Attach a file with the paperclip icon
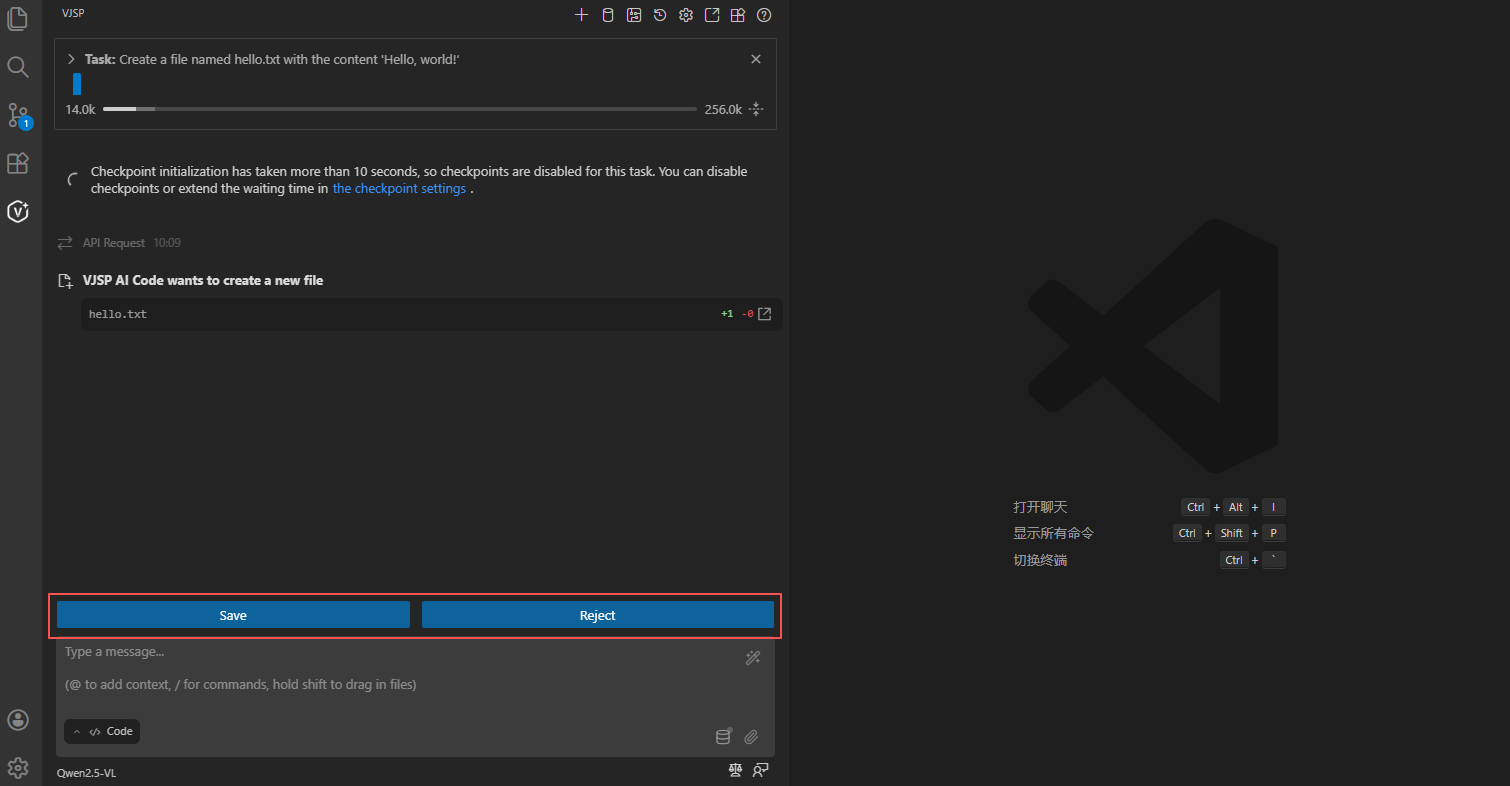This screenshot has width=1510, height=786. click(751, 737)
